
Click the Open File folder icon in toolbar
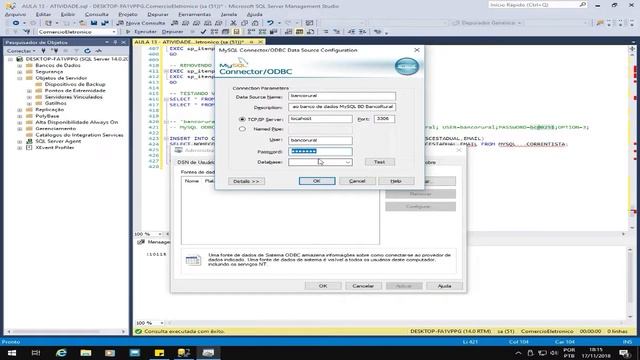click(82, 23)
